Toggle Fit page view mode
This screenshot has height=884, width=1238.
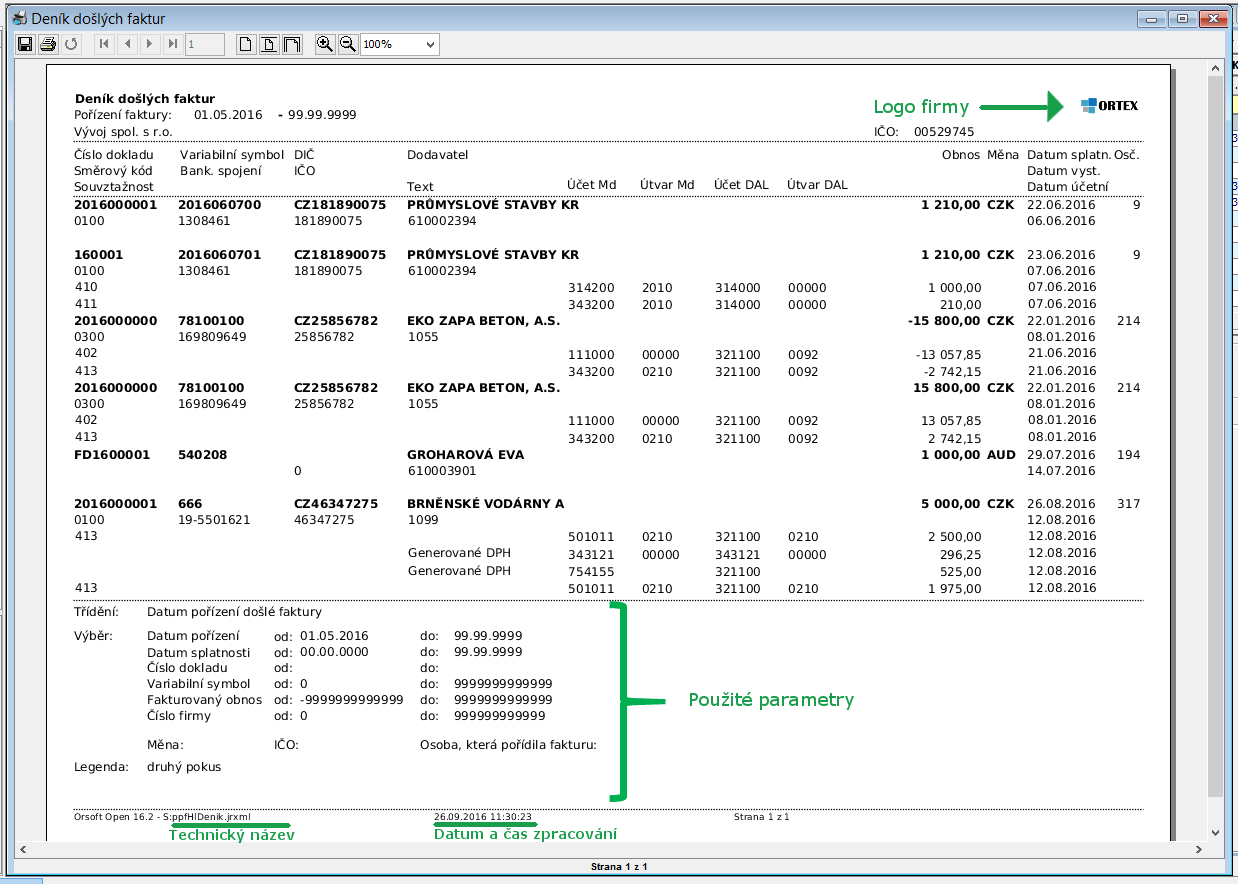click(269, 44)
